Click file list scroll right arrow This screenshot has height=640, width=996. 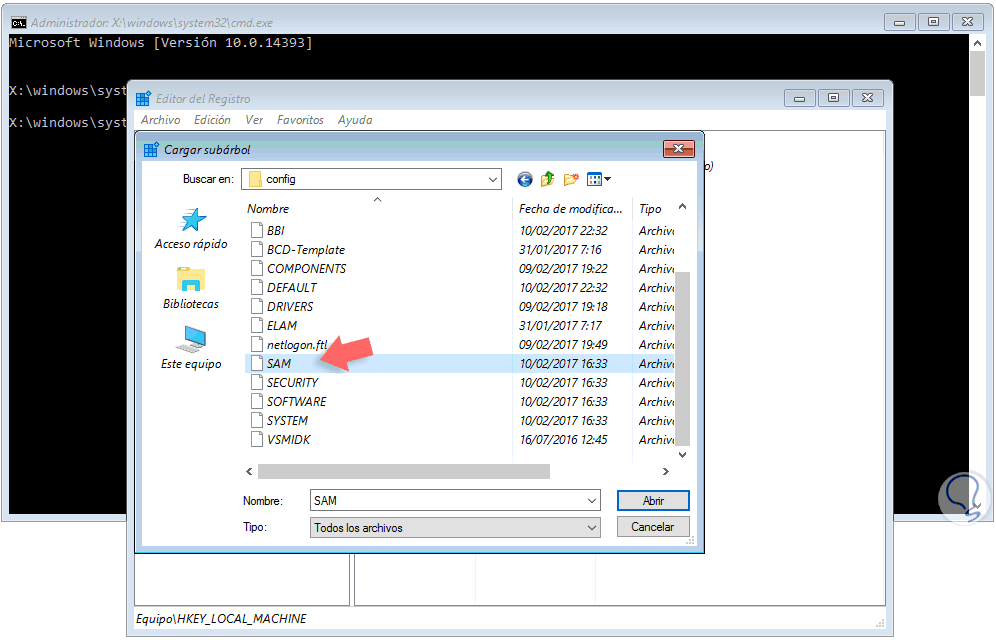tap(666, 471)
